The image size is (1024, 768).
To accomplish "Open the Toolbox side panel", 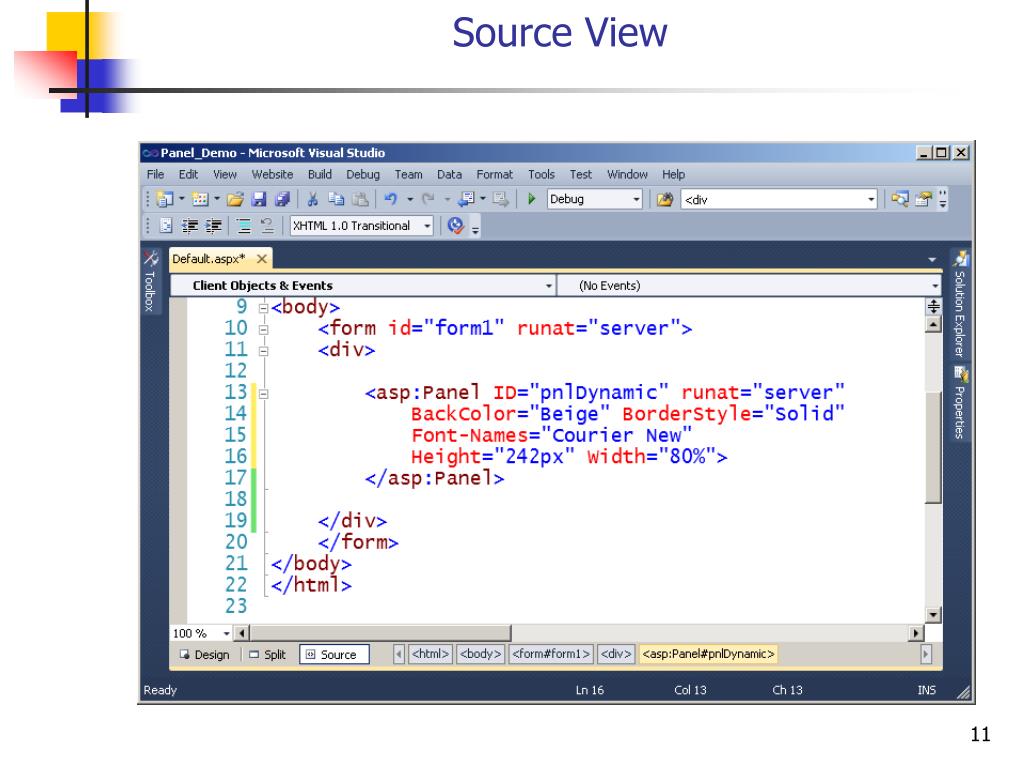I will point(150,281).
